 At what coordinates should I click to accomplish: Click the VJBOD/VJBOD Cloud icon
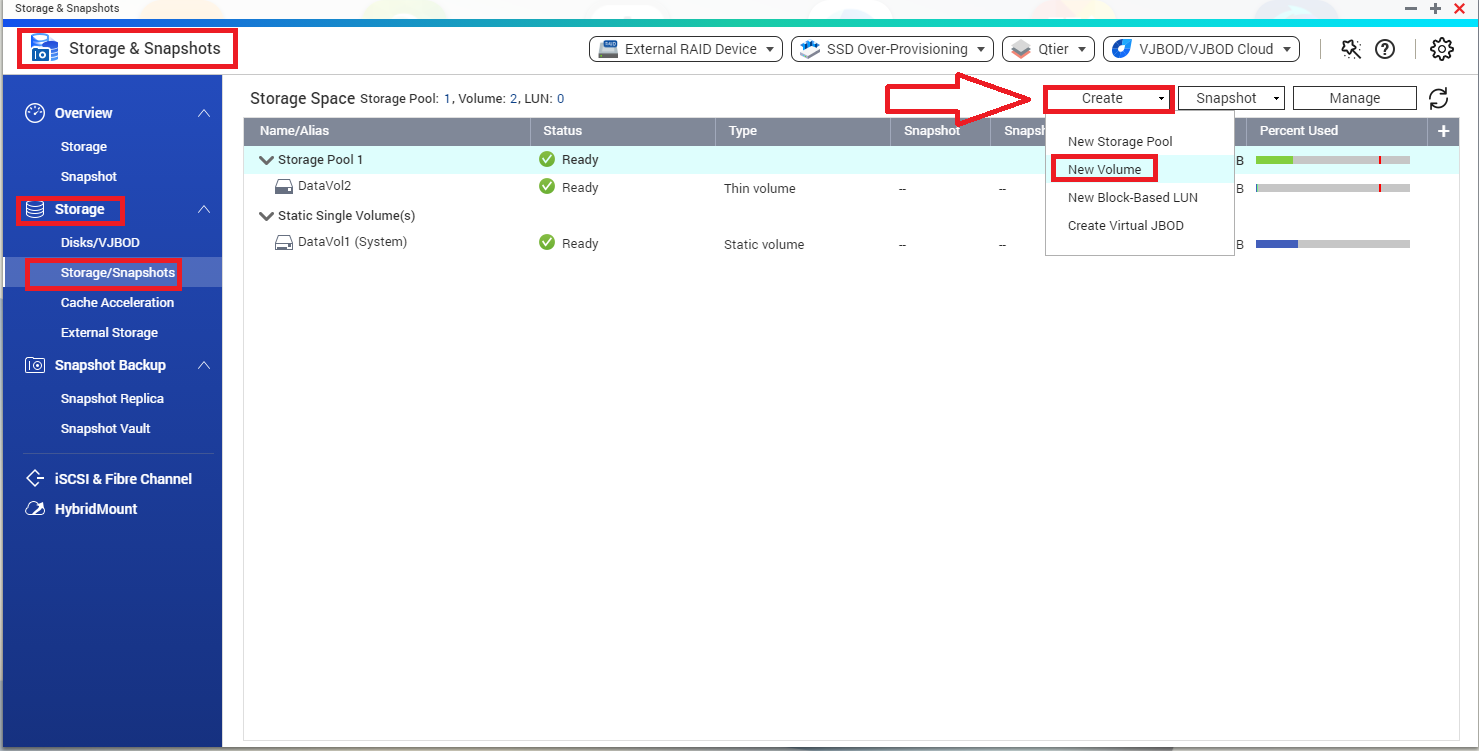pos(1122,49)
